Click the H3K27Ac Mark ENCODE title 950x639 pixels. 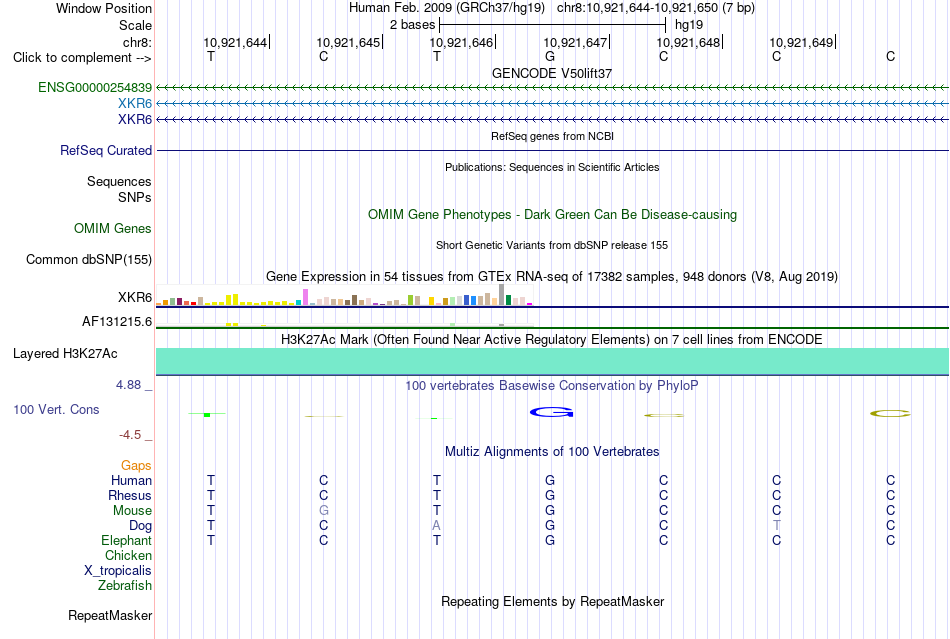point(552,339)
